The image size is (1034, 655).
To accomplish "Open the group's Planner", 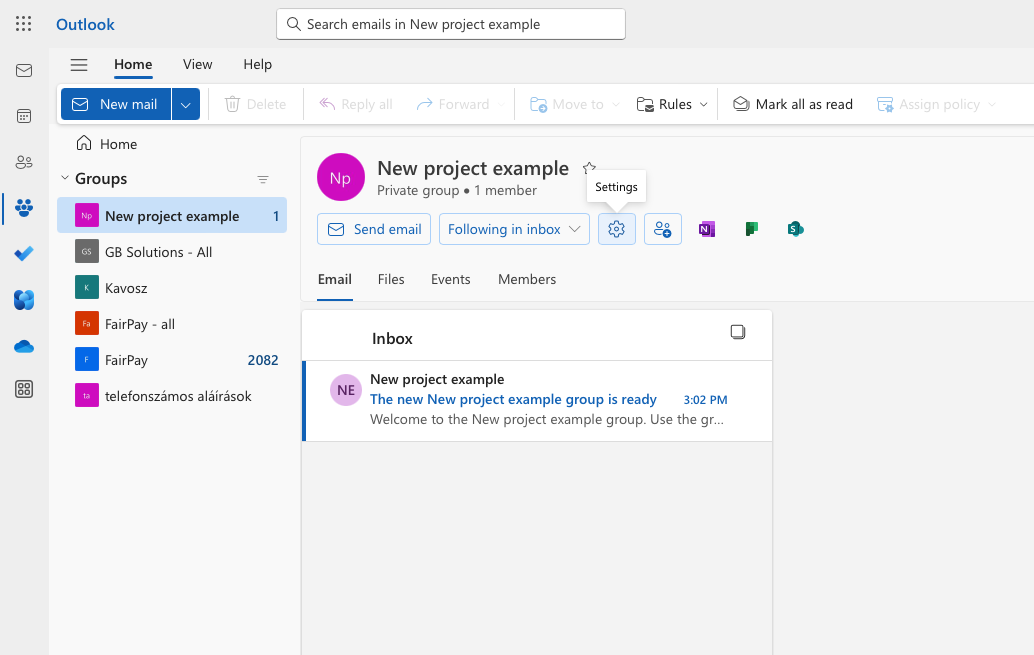I will pyautogui.click(x=751, y=229).
